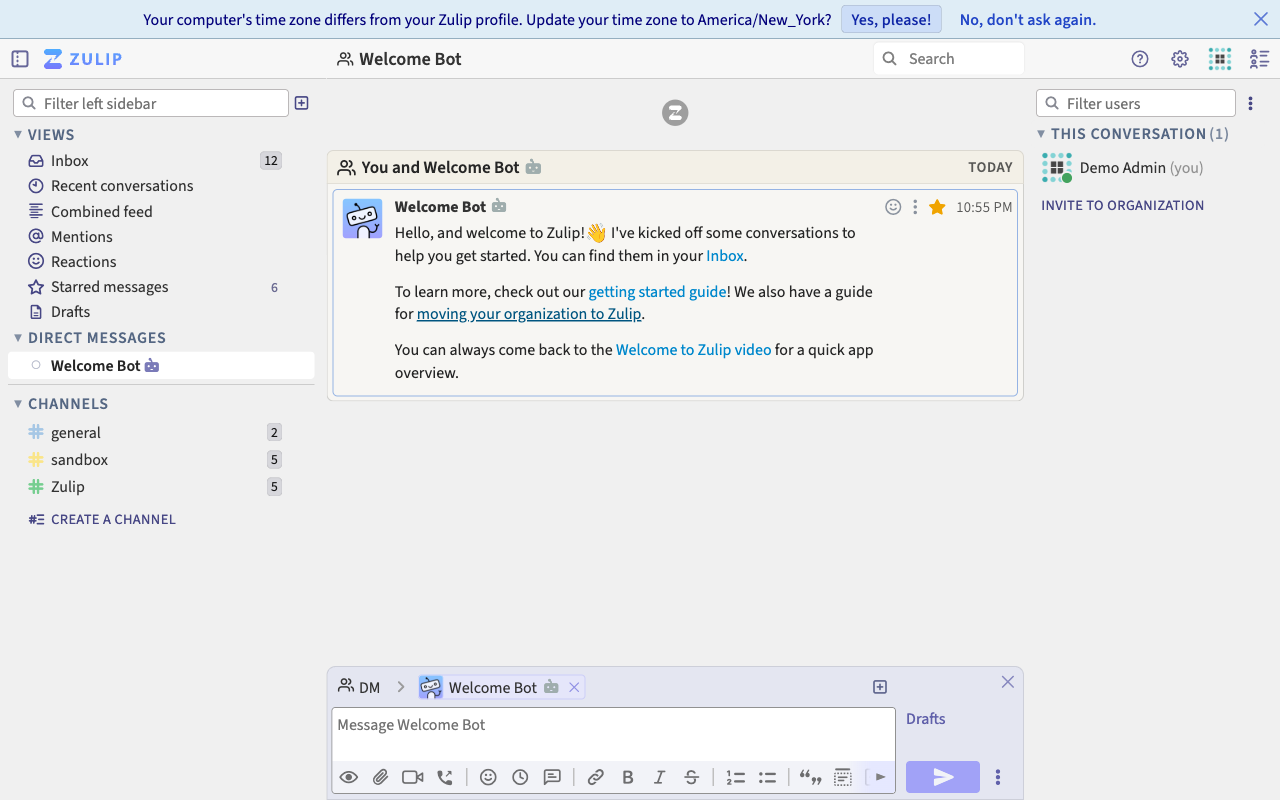Screen dimensions: 1280x800
Task: Collapse the DIRECT MESSAGES section
Action: pyautogui.click(x=18, y=338)
